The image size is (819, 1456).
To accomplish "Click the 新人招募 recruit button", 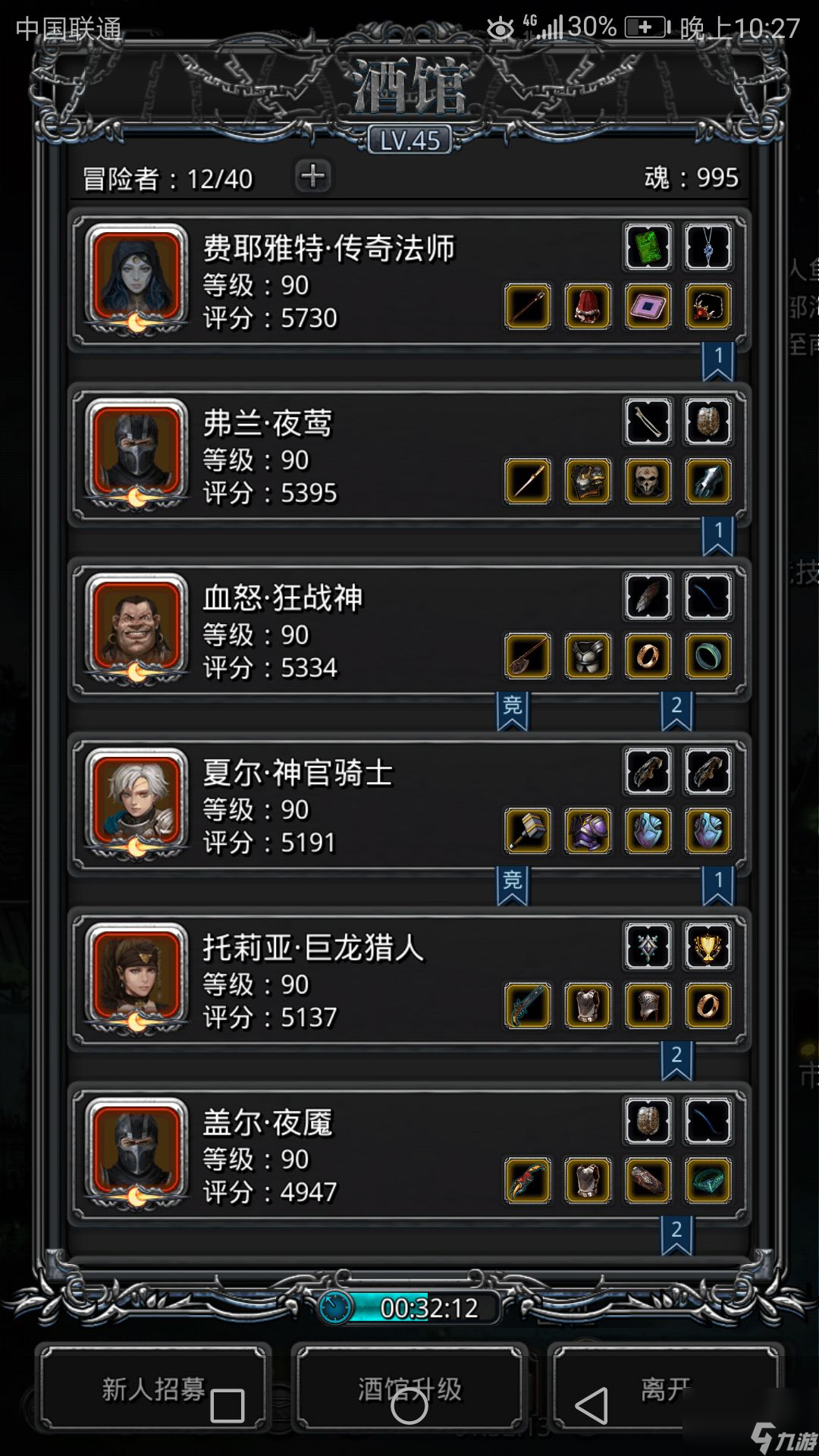I will [x=153, y=1389].
